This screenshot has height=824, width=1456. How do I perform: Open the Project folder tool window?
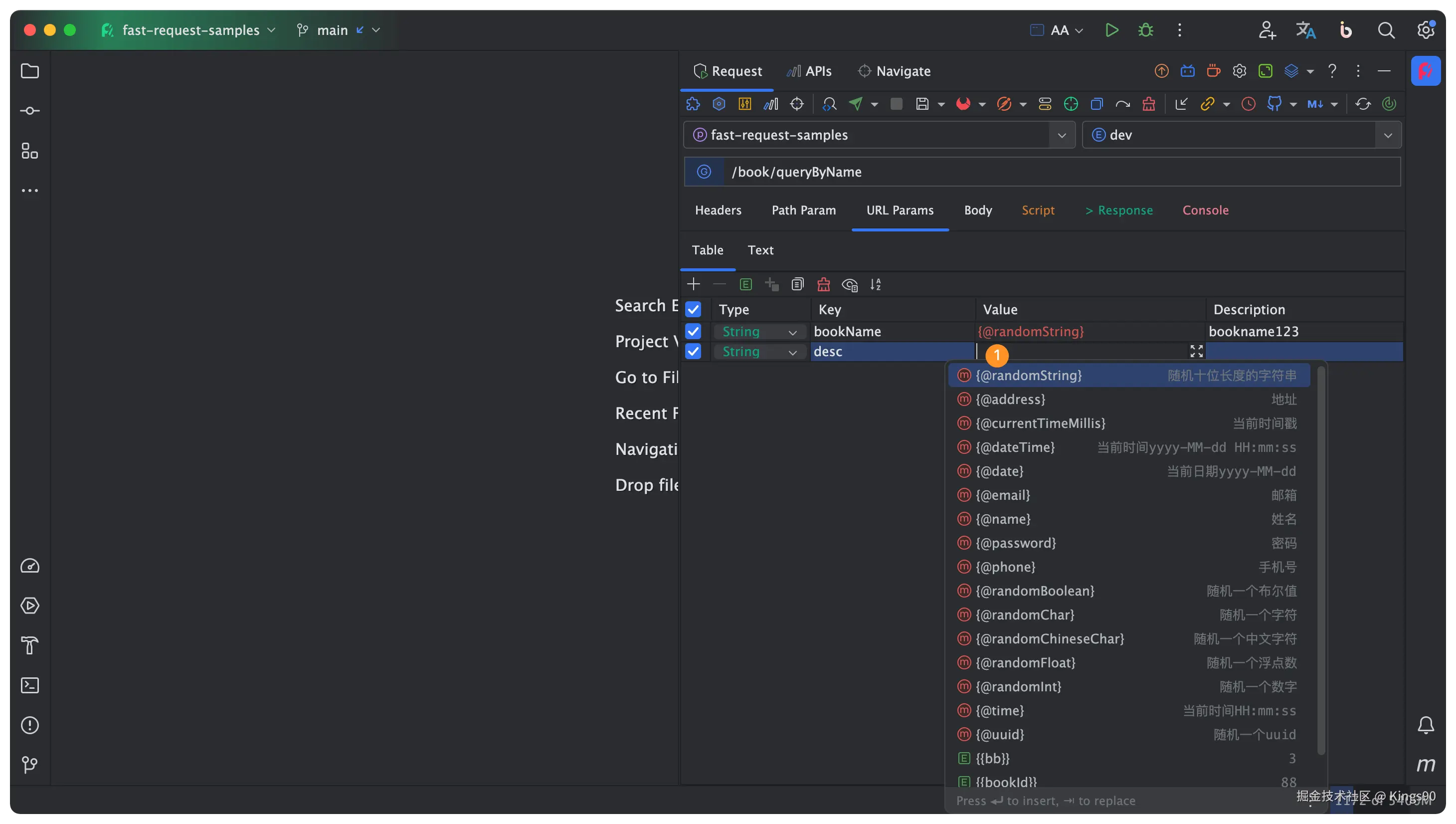tap(29, 71)
